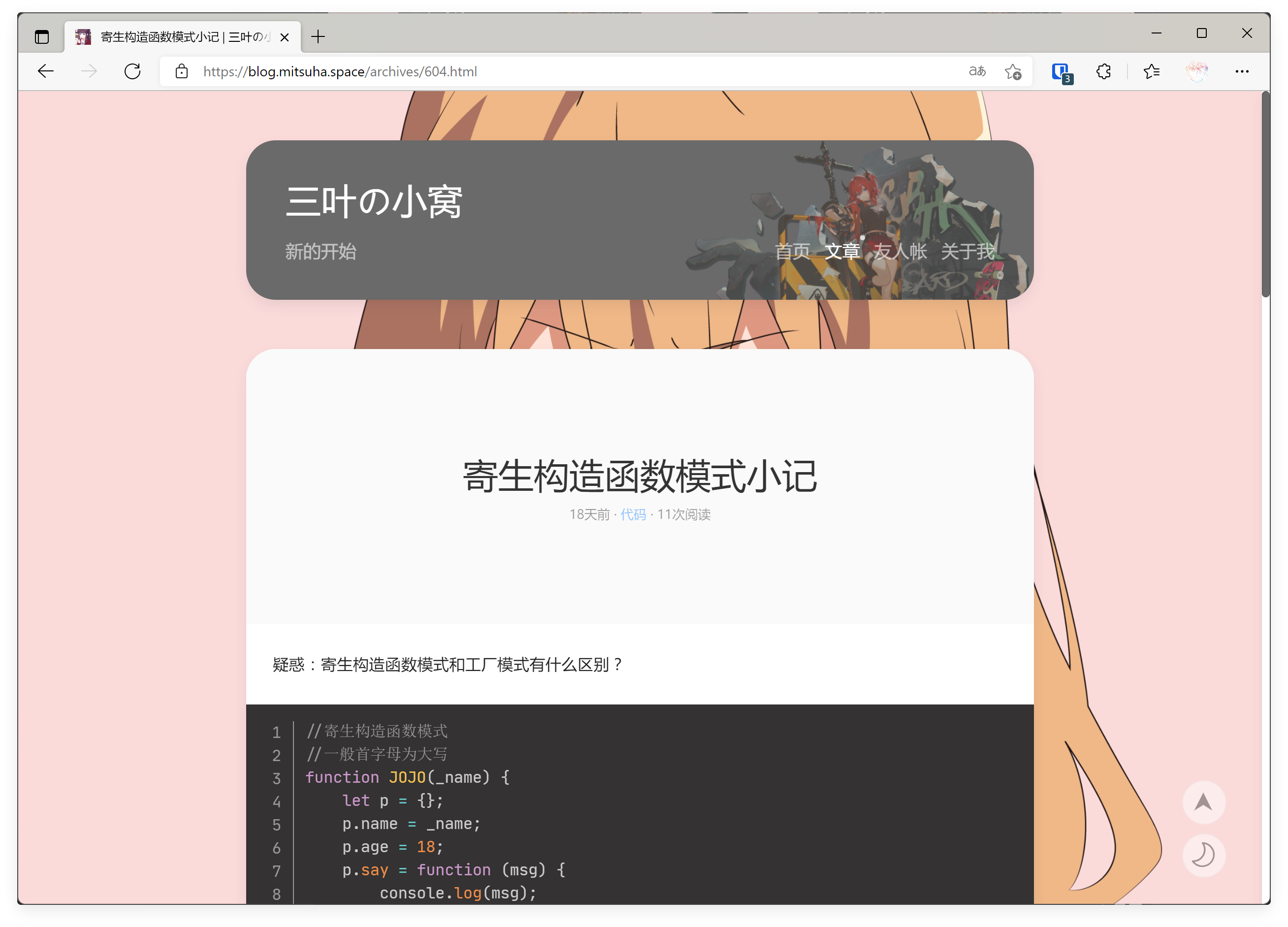Add this page to favorites
Image resolution: width=1288 pixels, height=927 pixels.
point(1013,71)
